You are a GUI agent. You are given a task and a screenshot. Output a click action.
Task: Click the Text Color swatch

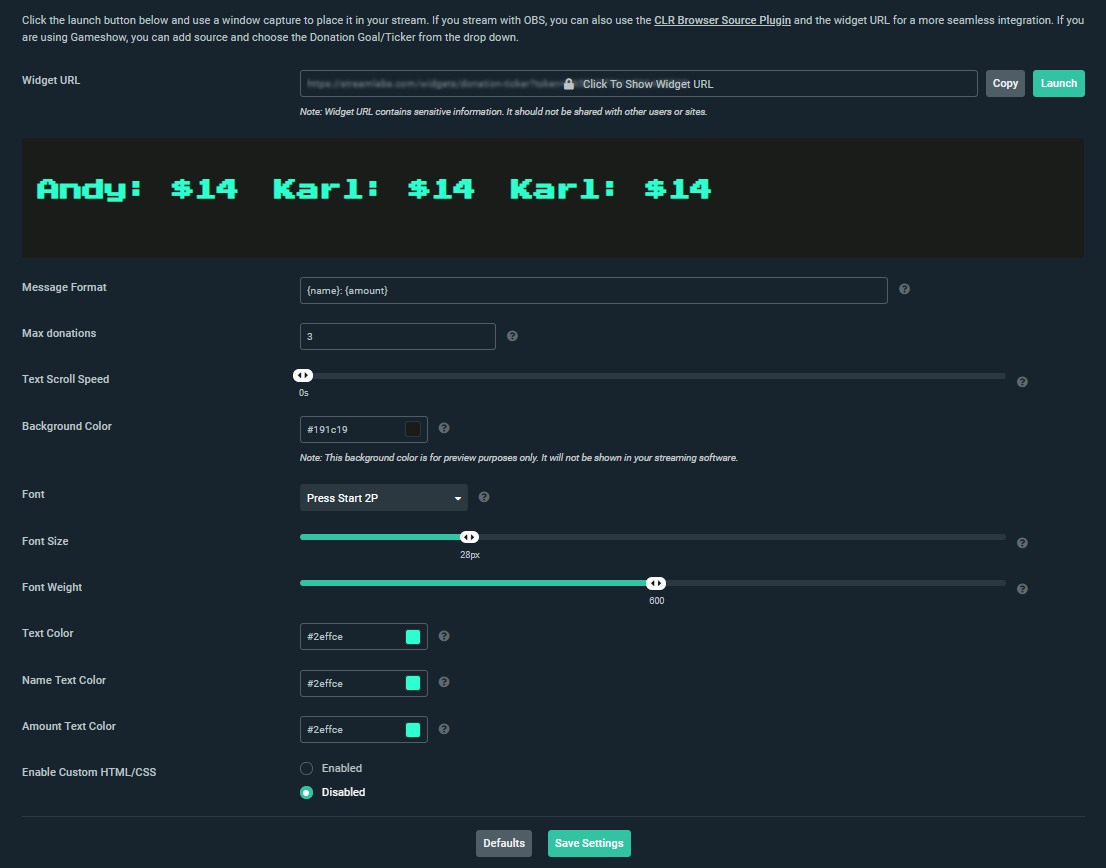point(413,637)
